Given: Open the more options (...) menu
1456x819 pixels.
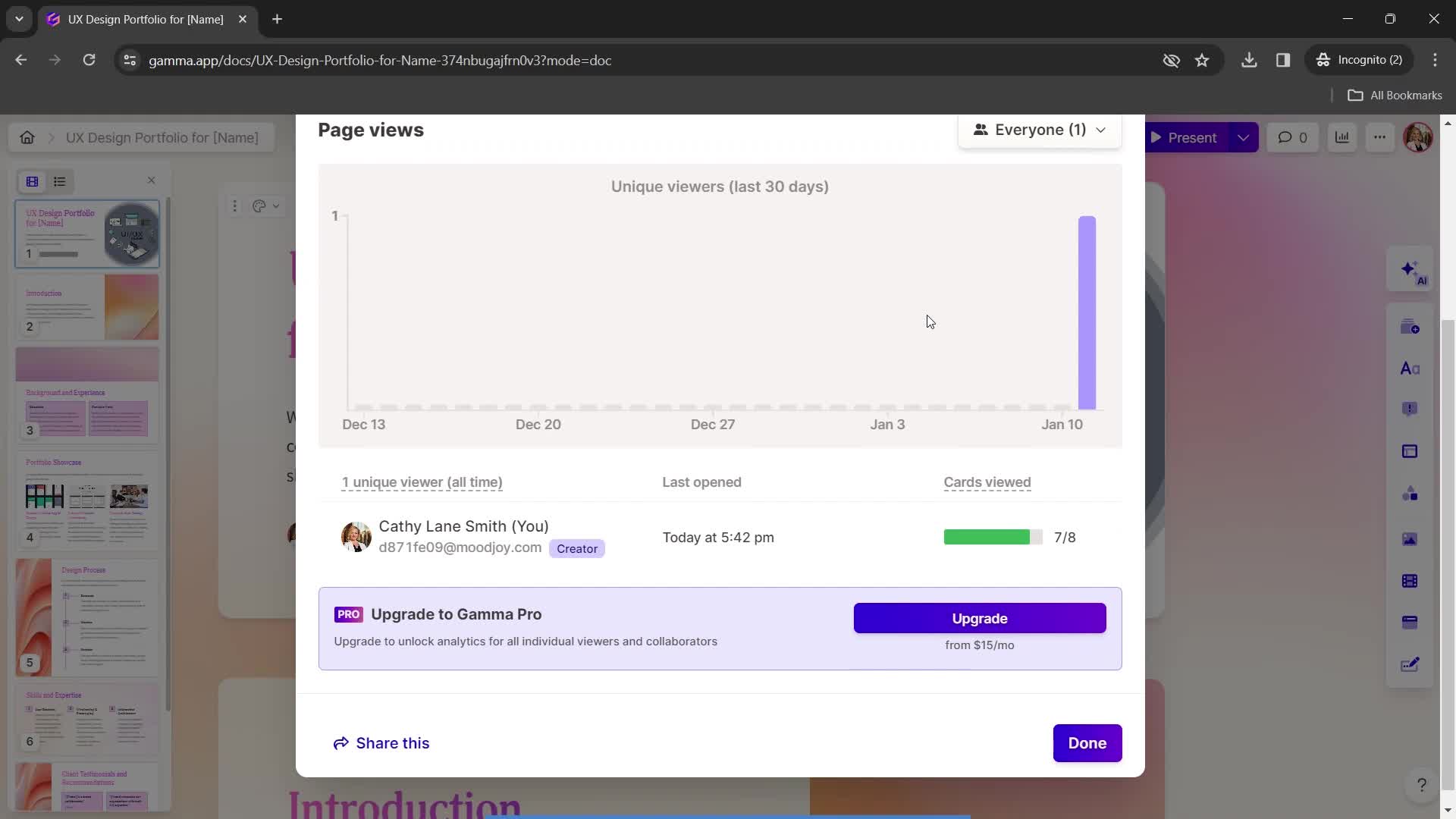Looking at the screenshot, I should tap(1379, 137).
